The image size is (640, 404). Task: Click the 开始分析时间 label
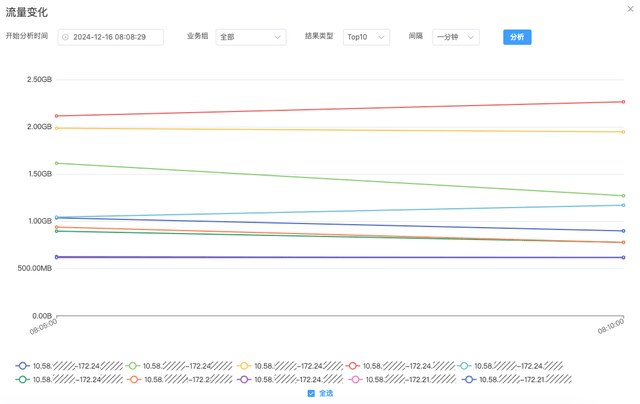[x=27, y=36]
